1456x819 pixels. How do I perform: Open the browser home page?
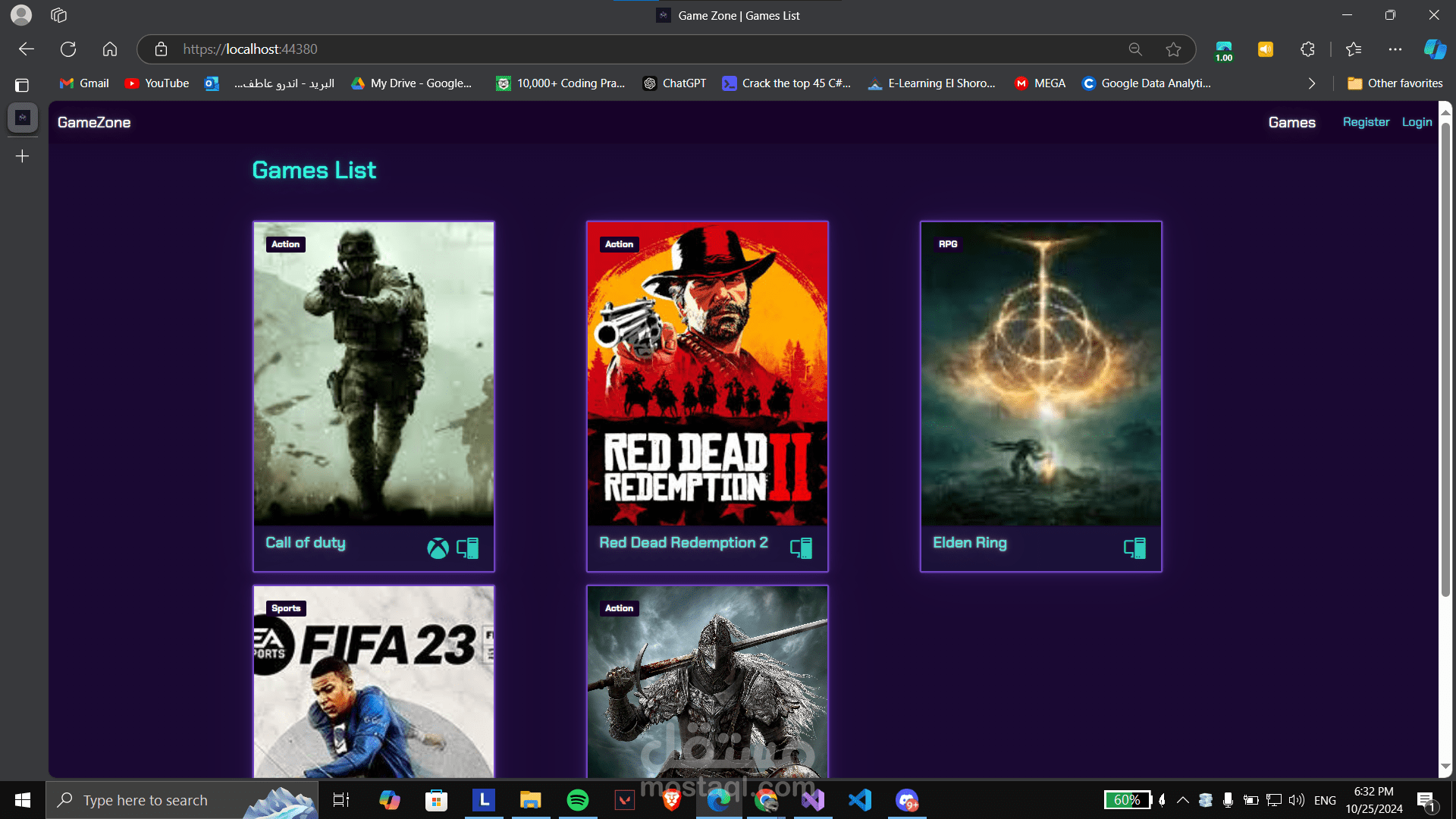(110, 49)
